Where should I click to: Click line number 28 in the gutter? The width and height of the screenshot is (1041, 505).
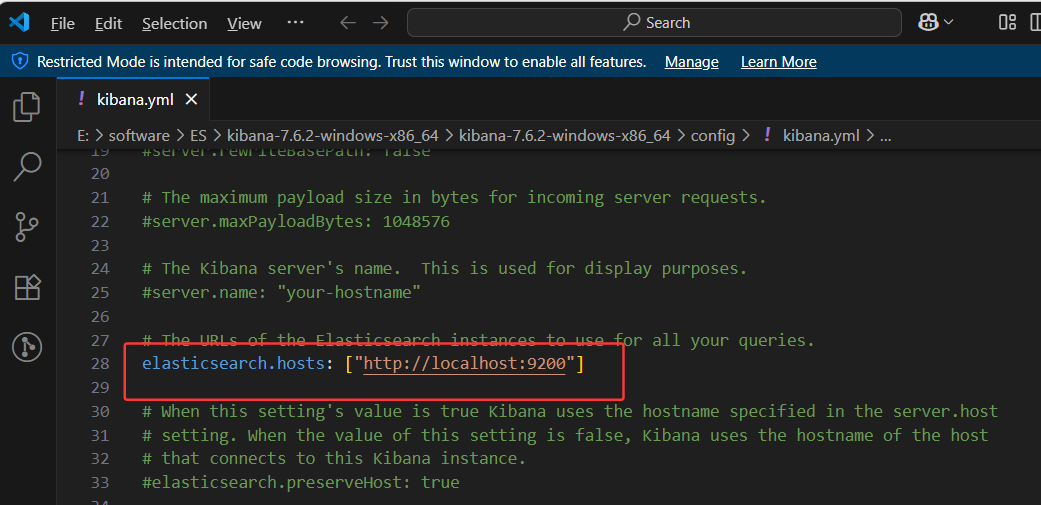99,364
